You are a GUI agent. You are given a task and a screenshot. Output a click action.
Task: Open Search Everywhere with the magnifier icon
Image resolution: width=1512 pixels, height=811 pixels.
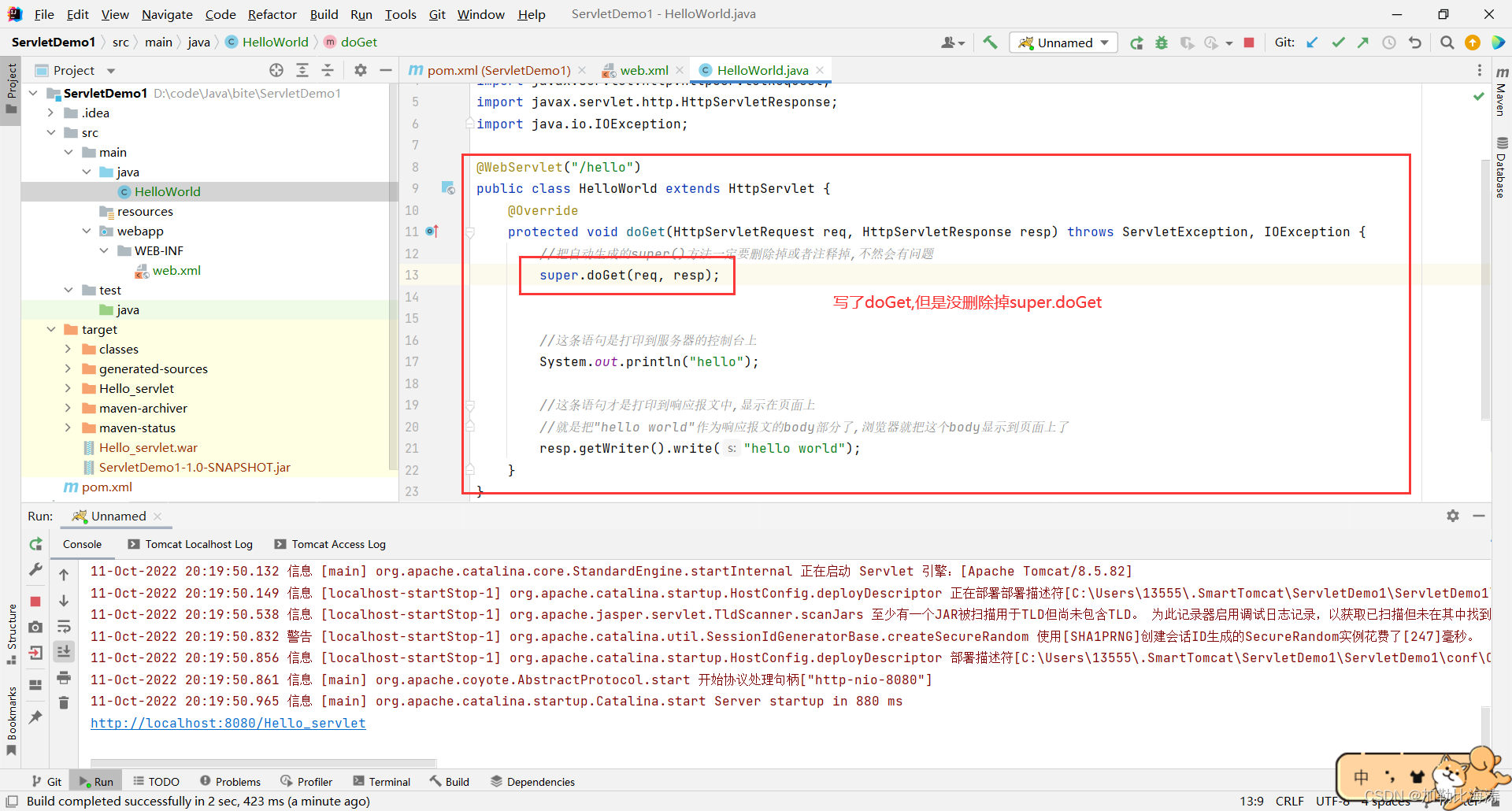(x=1447, y=42)
